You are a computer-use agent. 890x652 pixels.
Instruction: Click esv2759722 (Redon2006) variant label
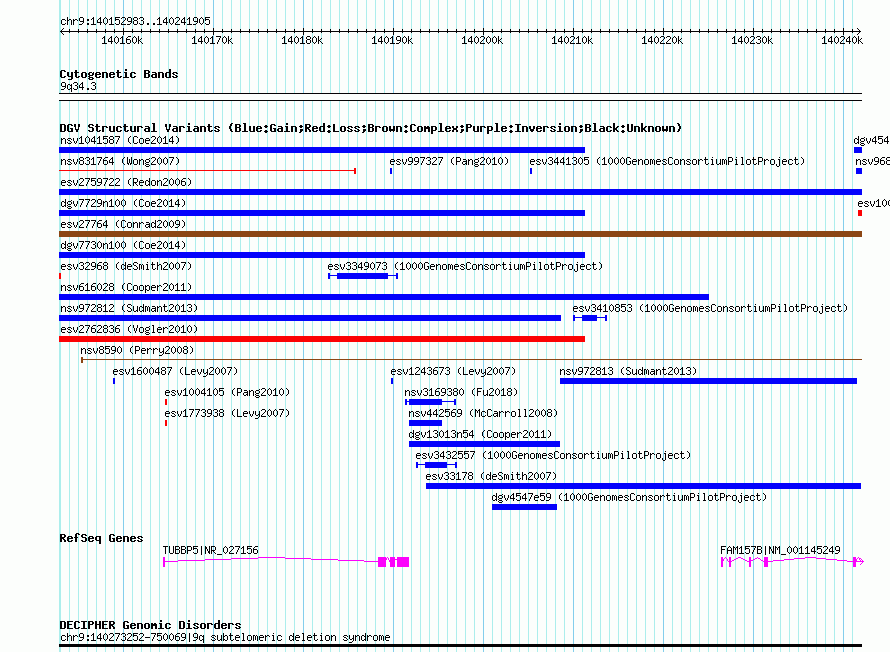pos(126,182)
